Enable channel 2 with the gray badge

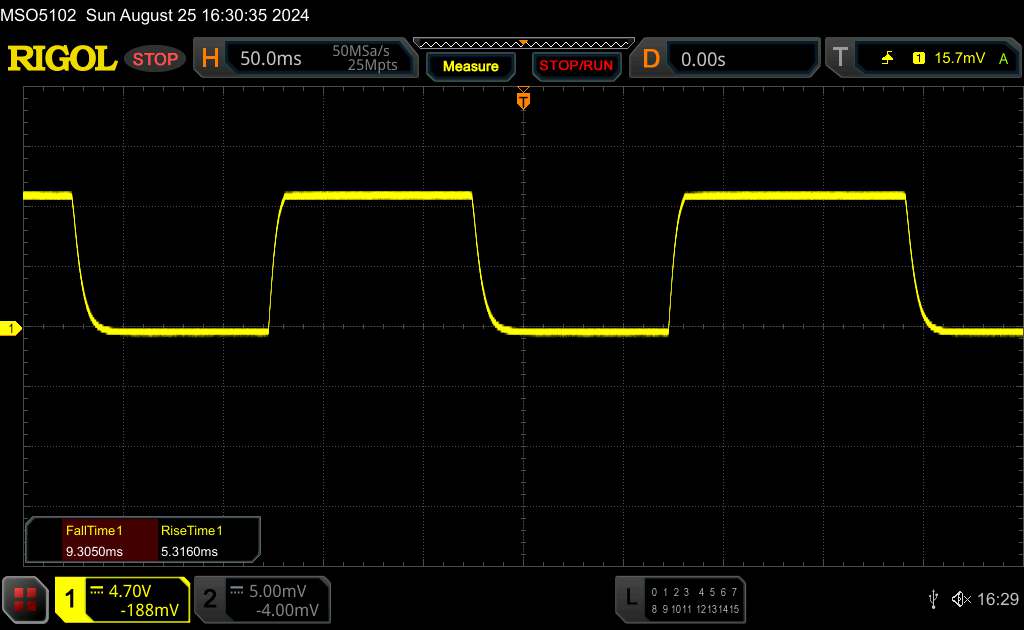pyautogui.click(x=210, y=599)
